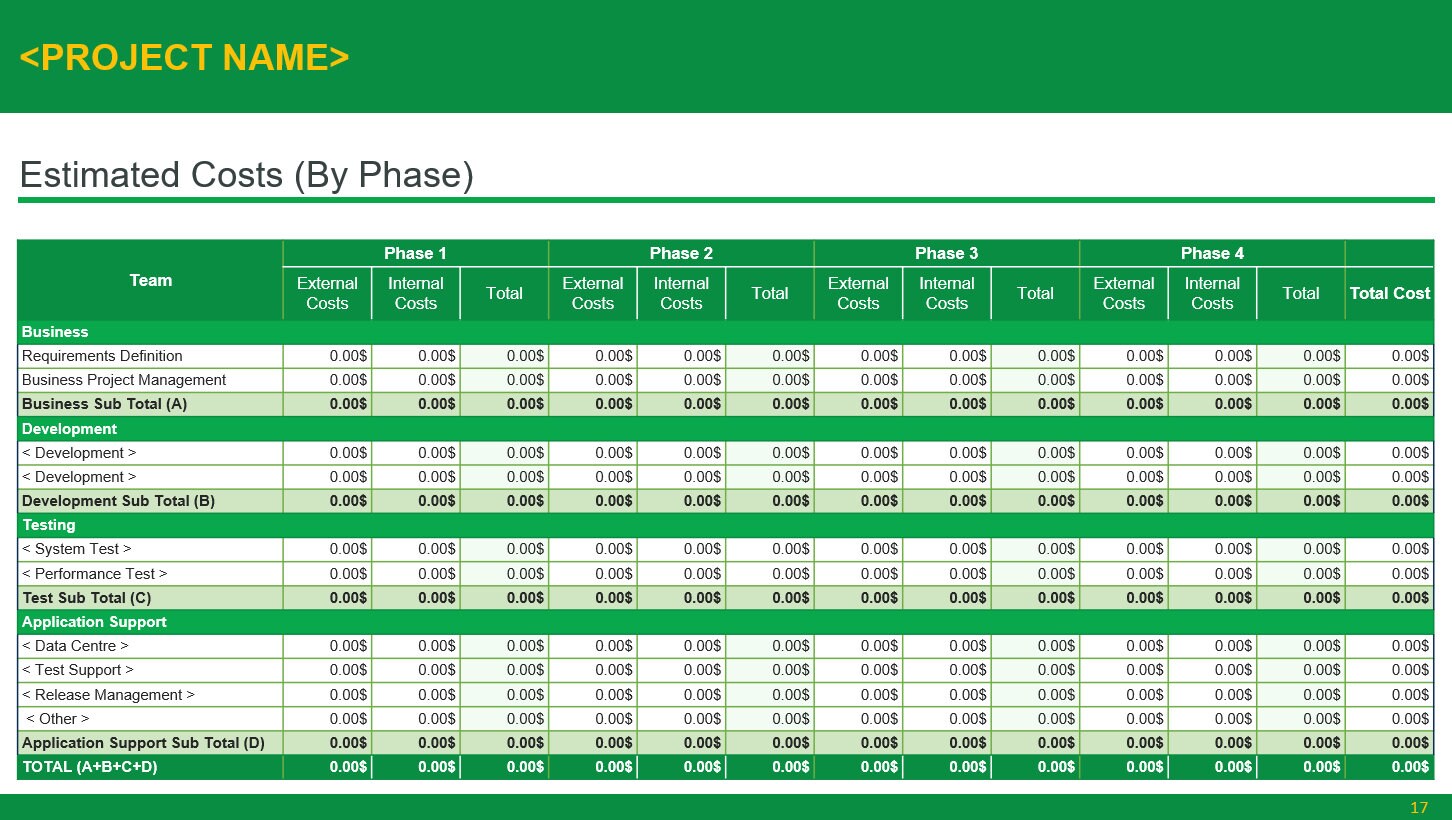Click the < System Test > row label

click(76, 549)
